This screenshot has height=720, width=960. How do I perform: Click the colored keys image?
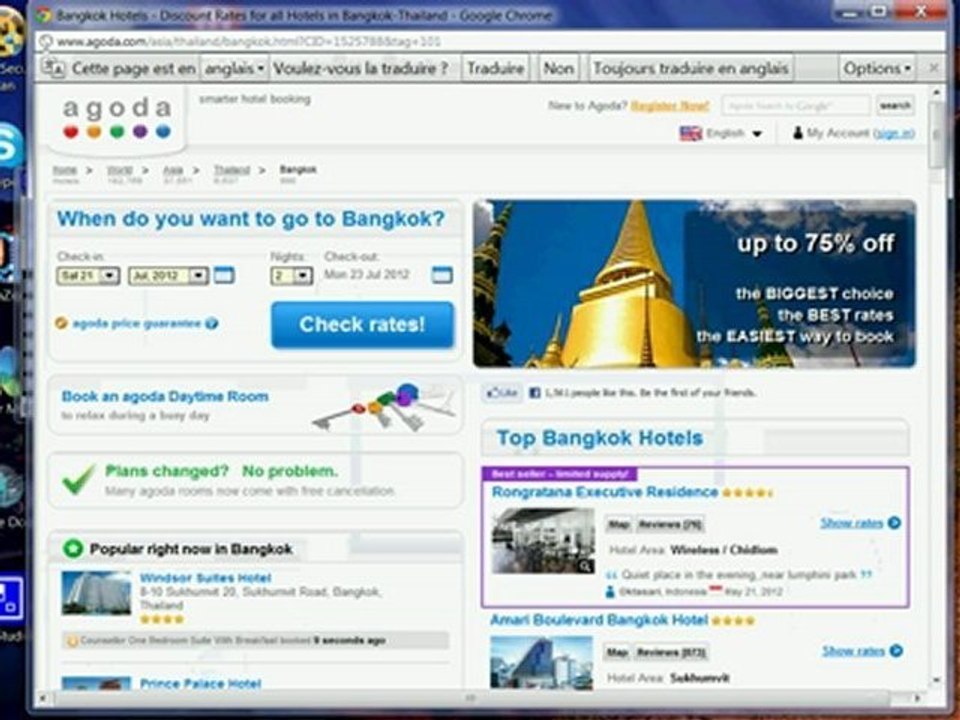384,407
